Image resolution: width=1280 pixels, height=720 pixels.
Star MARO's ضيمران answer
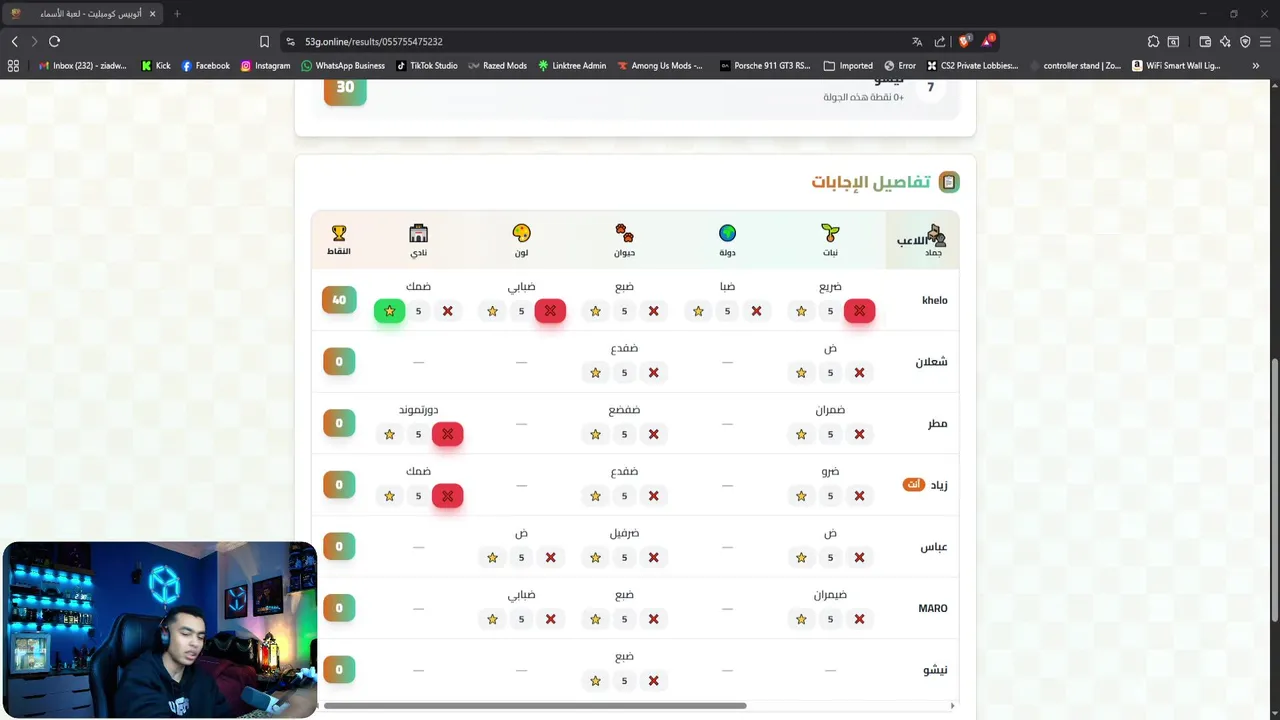801,619
